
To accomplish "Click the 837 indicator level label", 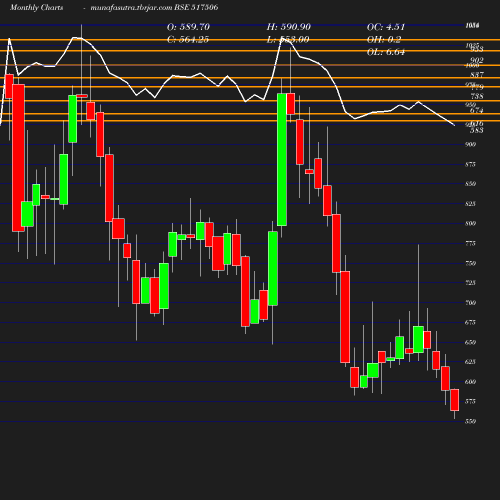I will click(x=477, y=75).
